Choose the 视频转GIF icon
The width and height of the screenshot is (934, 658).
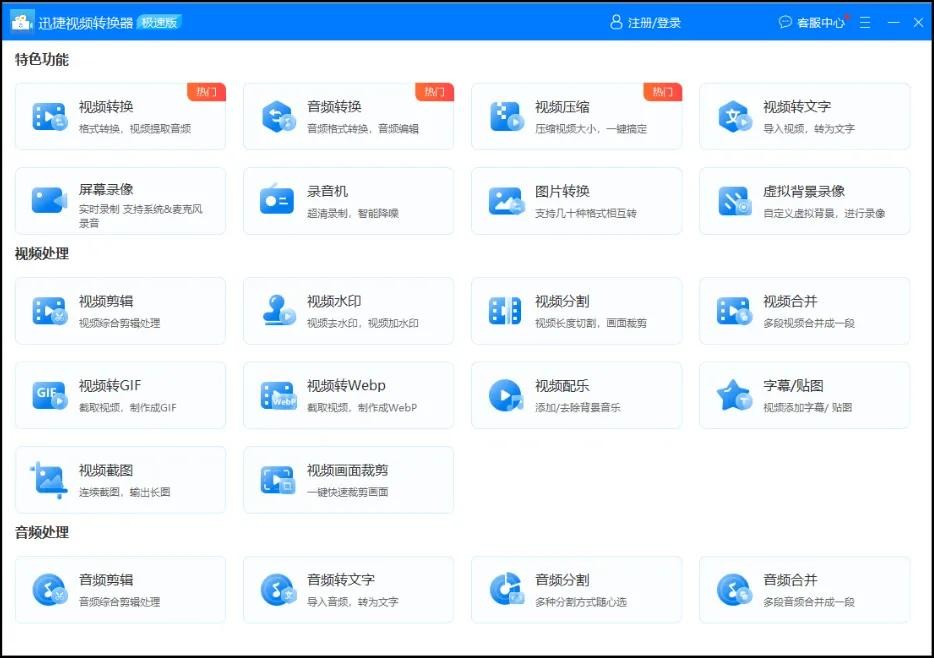[x=49, y=395]
